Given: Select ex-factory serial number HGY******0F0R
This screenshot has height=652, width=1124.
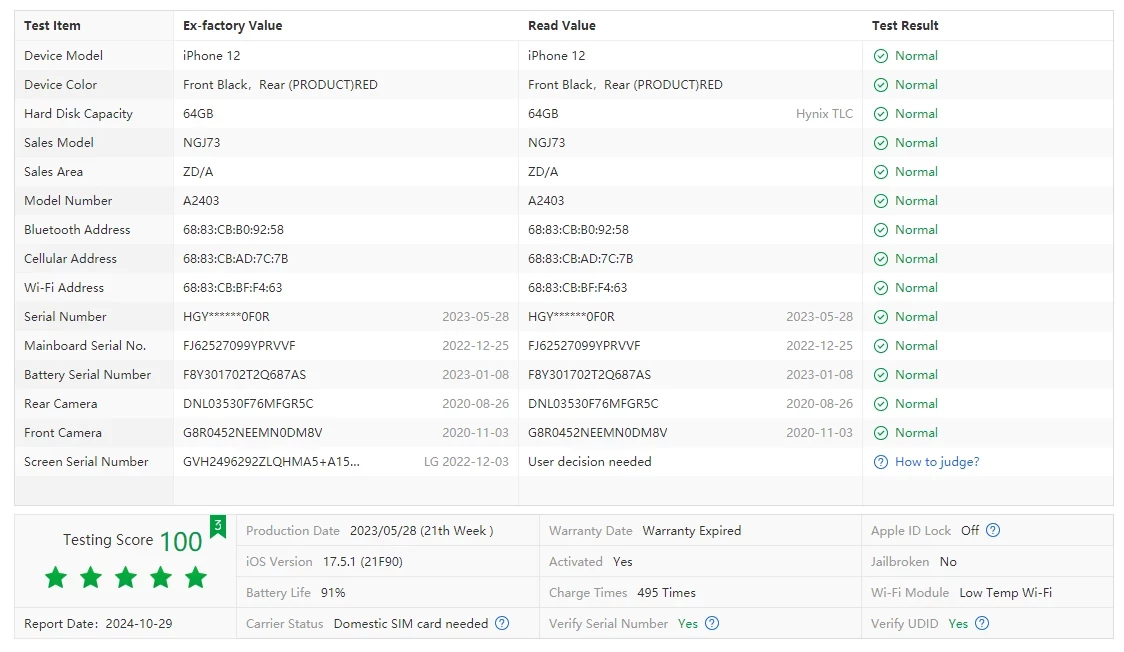Looking at the screenshot, I should (x=227, y=317).
